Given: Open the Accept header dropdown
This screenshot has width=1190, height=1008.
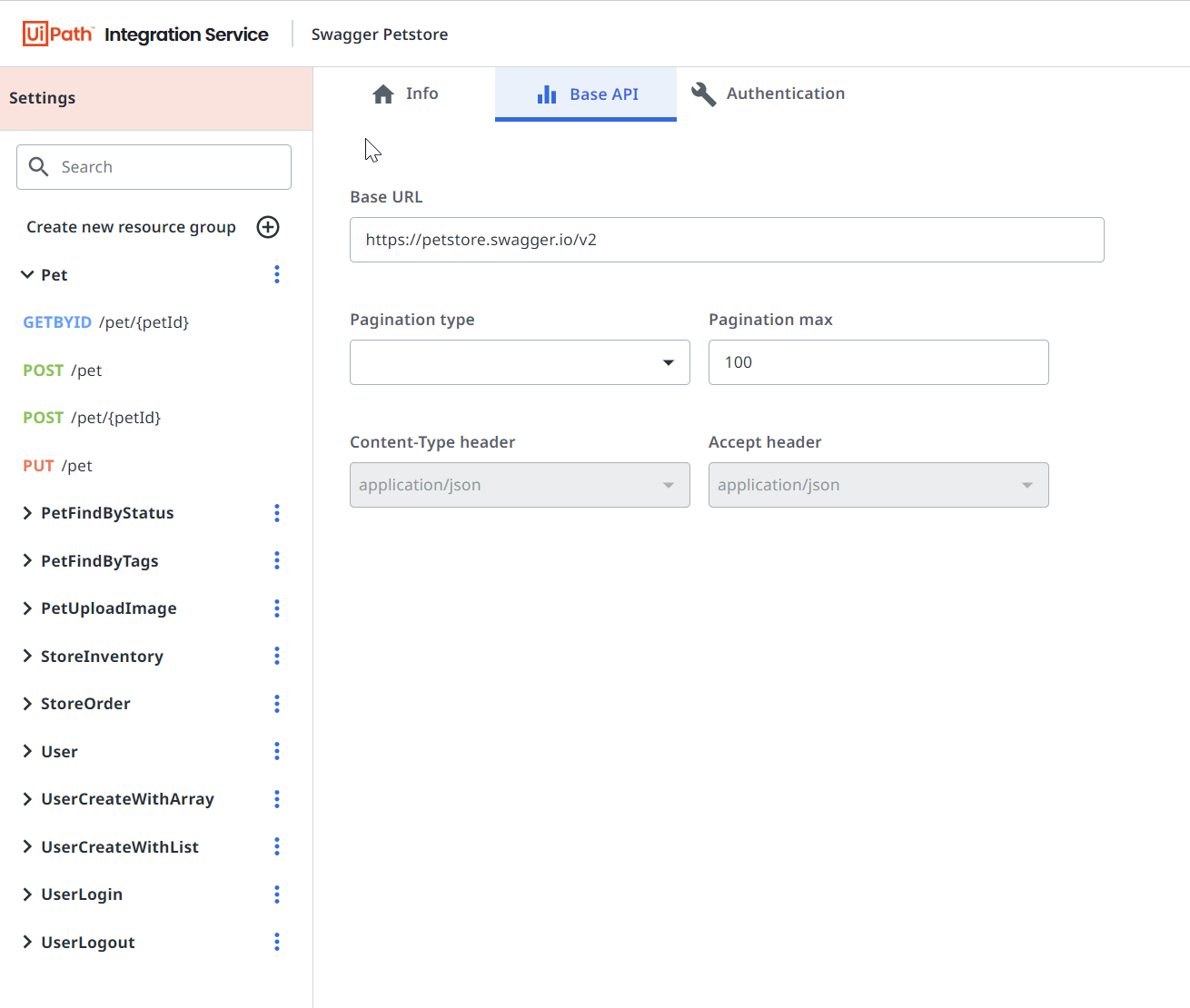Looking at the screenshot, I should click(878, 485).
